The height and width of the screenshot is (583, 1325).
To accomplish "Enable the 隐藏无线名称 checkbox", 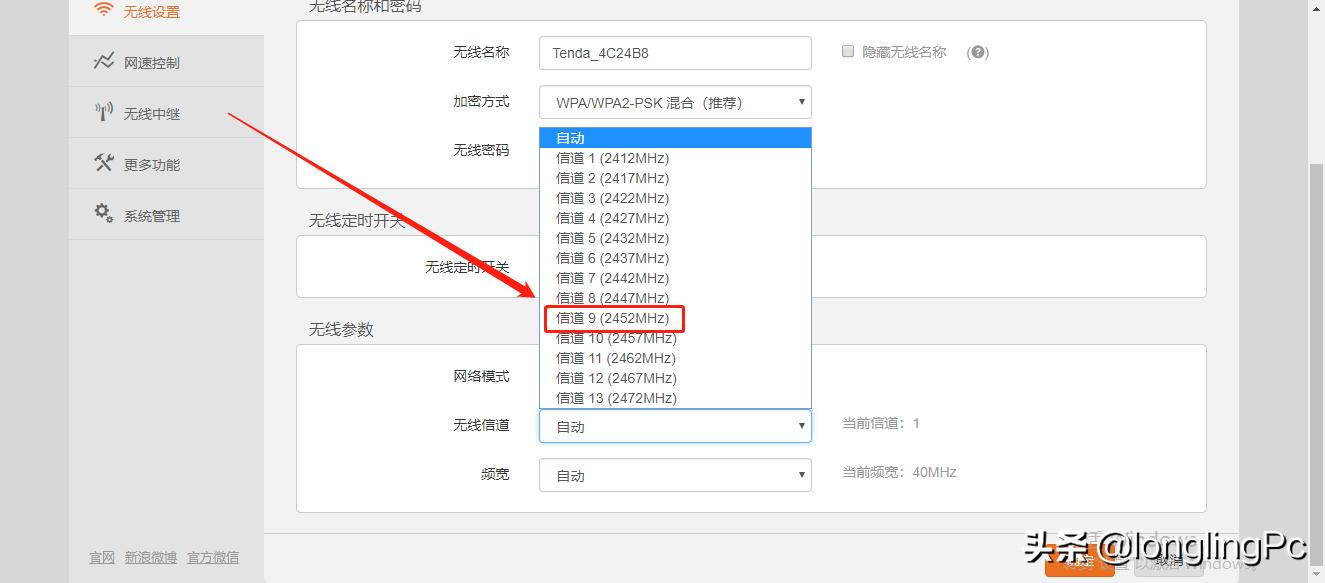I will coord(848,52).
